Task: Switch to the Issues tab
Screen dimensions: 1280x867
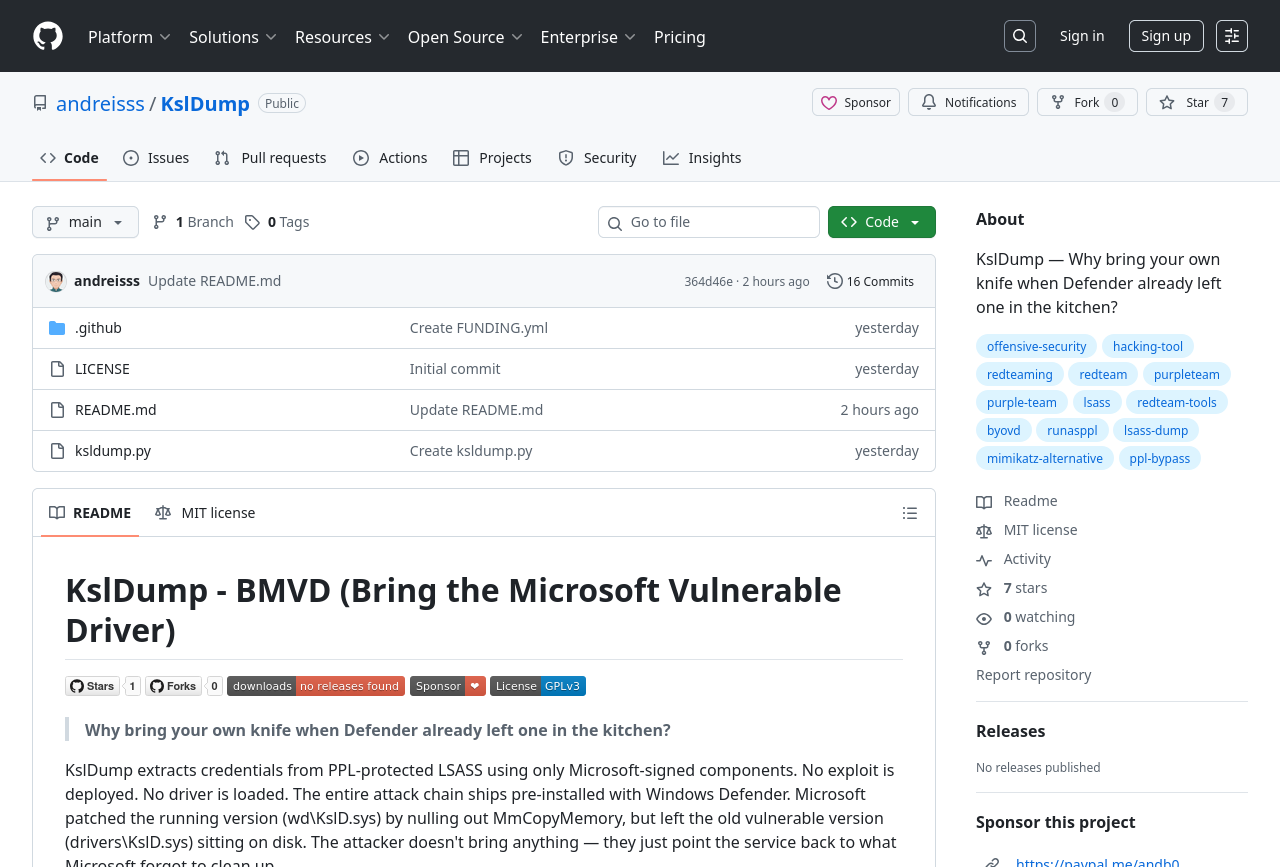Action: (156, 158)
